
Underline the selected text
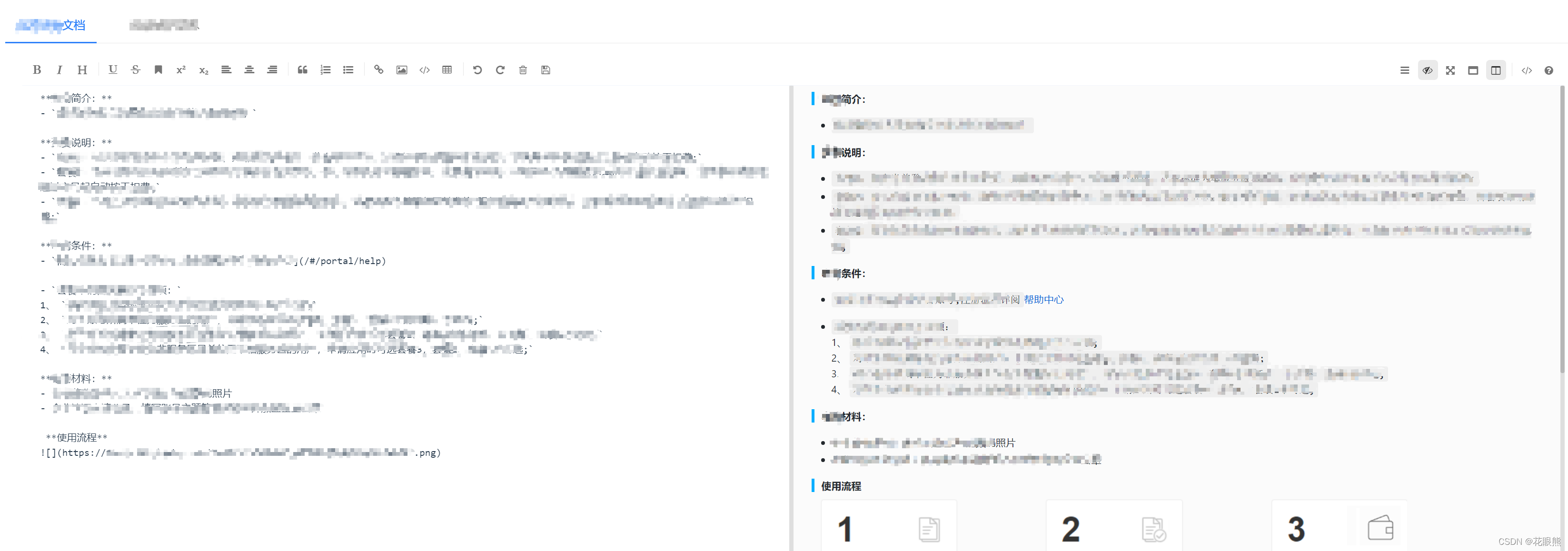(x=113, y=70)
